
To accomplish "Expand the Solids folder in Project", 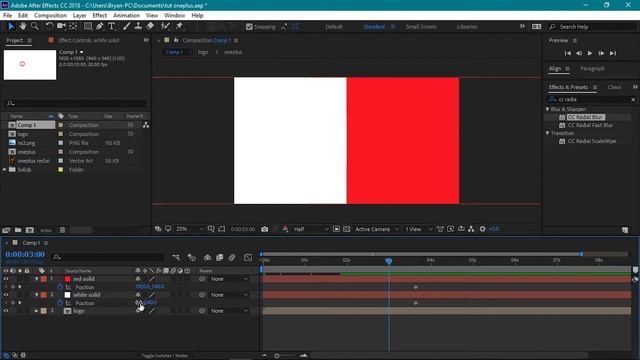I will click(x=5, y=169).
